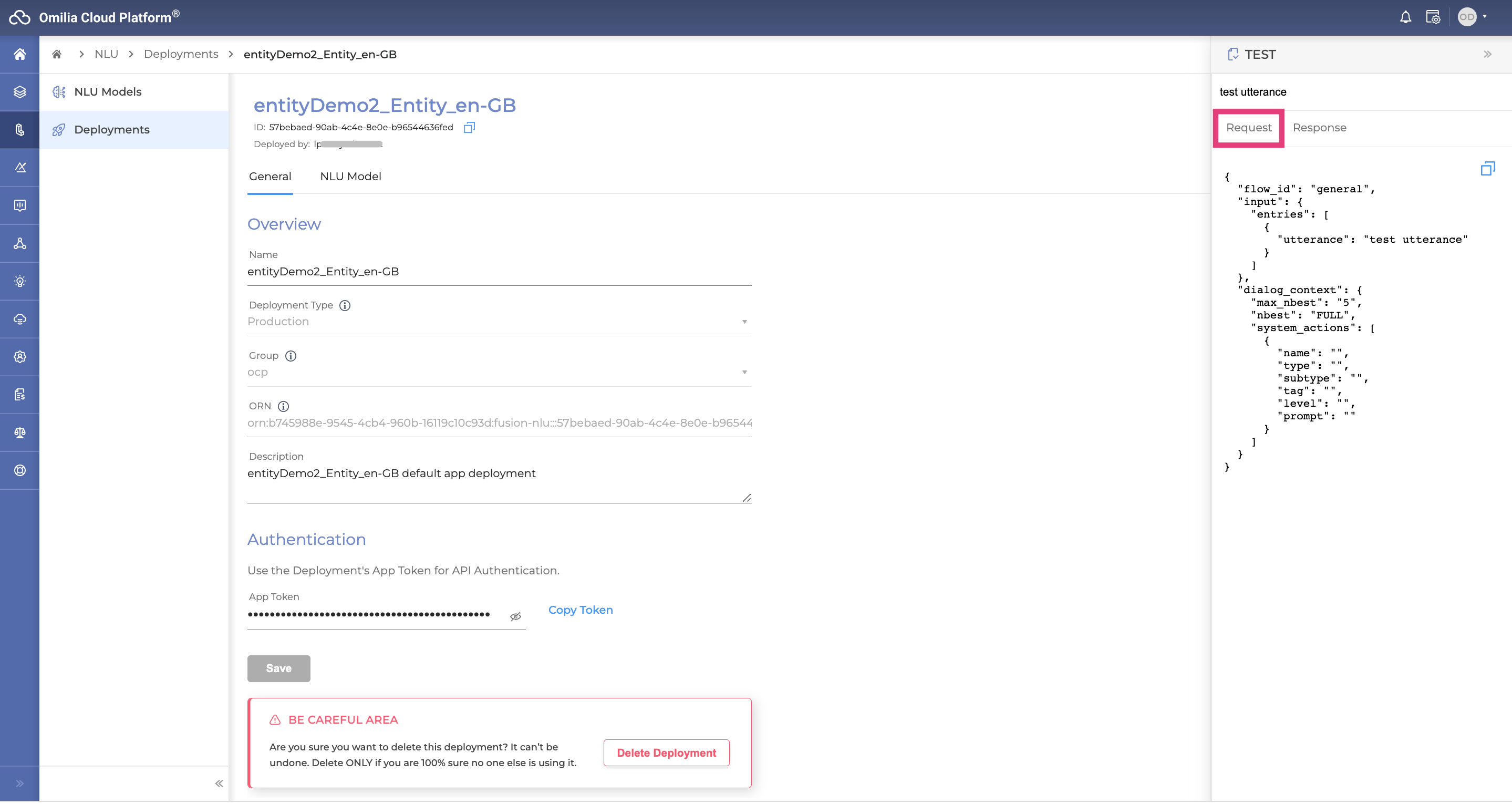Open the home icon in left sidebar
Image resolution: width=1512 pixels, height=804 pixels.
20,54
